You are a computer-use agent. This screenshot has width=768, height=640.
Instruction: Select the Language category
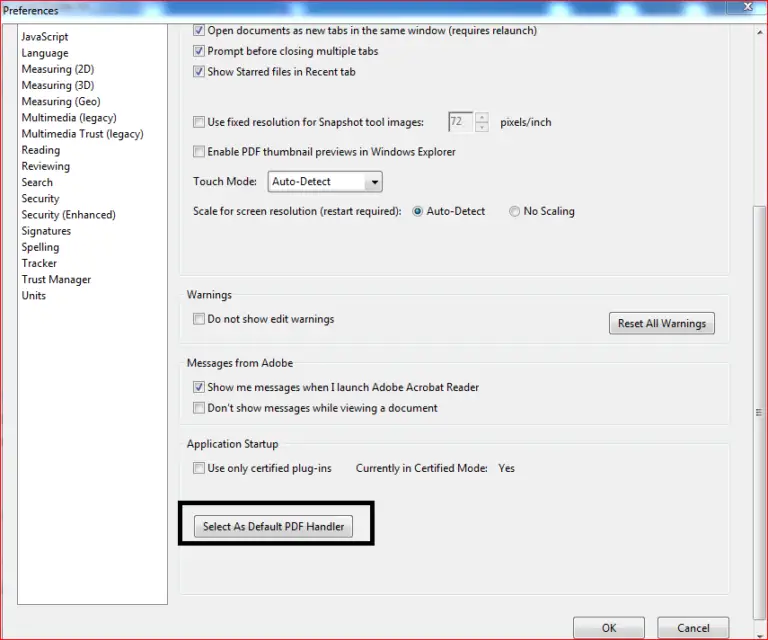click(x=45, y=53)
